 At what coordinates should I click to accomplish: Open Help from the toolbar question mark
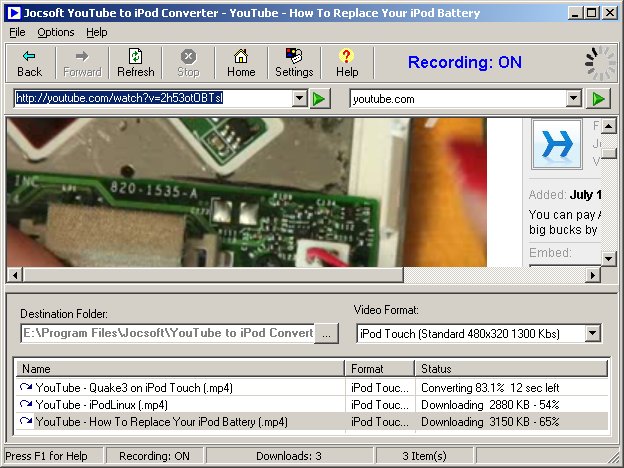tap(347, 63)
